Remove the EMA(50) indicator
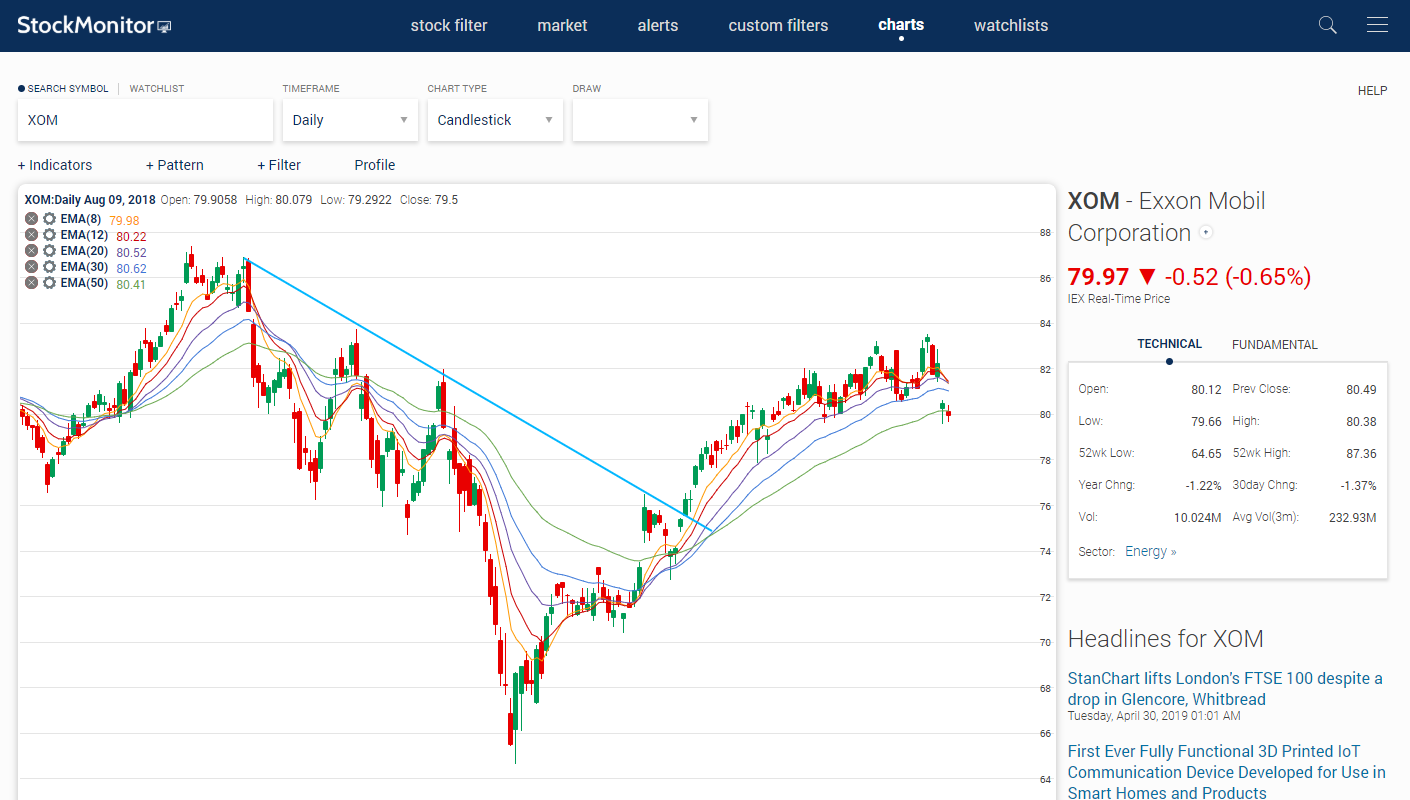Screen dimensions: 1410x800 click(32, 283)
